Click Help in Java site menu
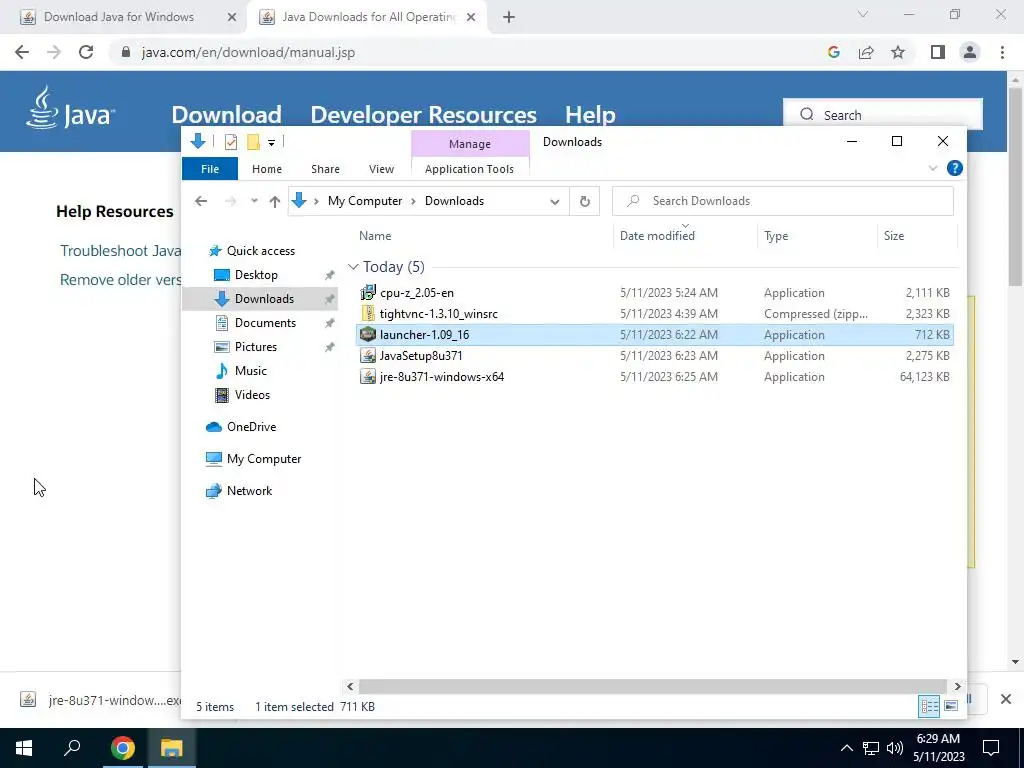 [590, 115]
